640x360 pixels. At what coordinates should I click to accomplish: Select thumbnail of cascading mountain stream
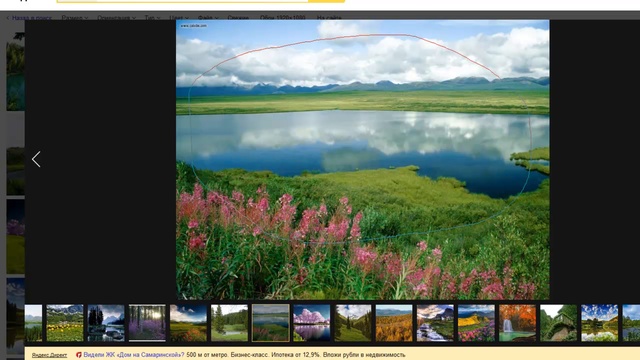click(x=435, y=323)
